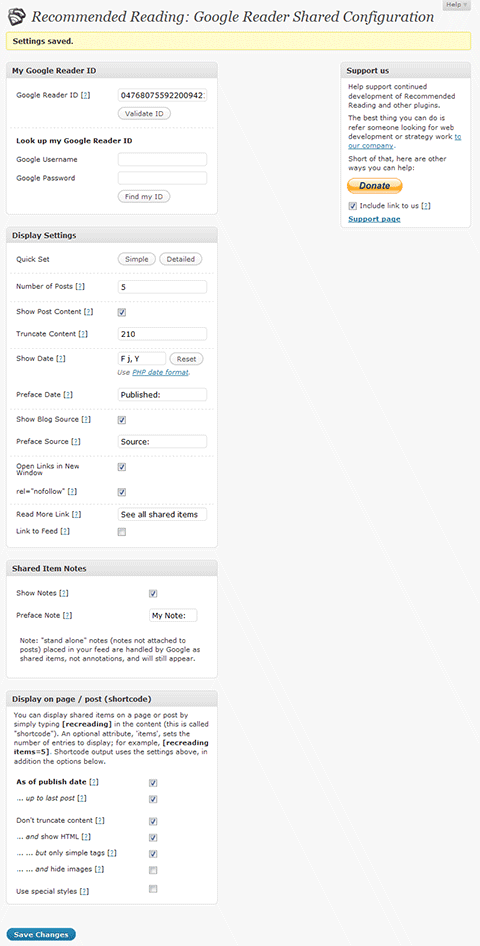Enable the hide images checkbox
The height and width of the screenshot is (946, 480).
(153, 870)
